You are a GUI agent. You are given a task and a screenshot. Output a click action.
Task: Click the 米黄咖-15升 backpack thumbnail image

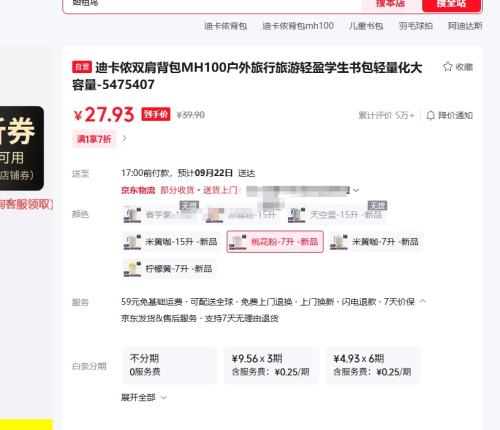tap(132, 242)
